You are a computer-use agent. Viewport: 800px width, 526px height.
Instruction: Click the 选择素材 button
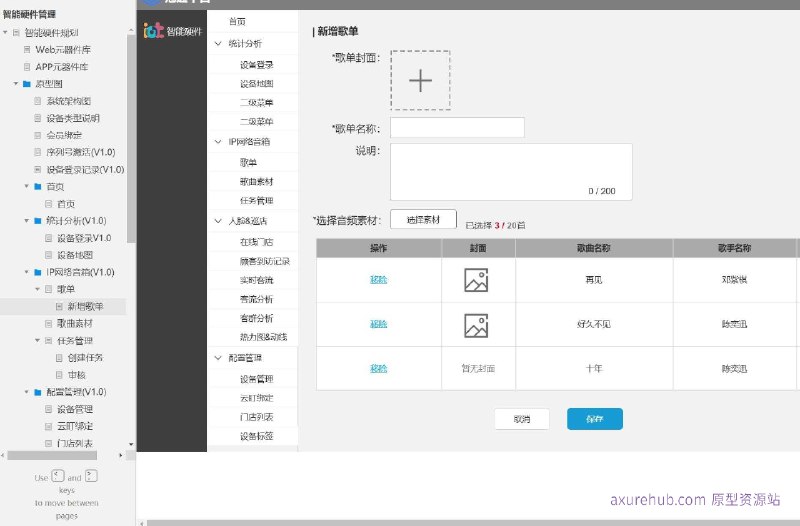[x=423, y=219]
